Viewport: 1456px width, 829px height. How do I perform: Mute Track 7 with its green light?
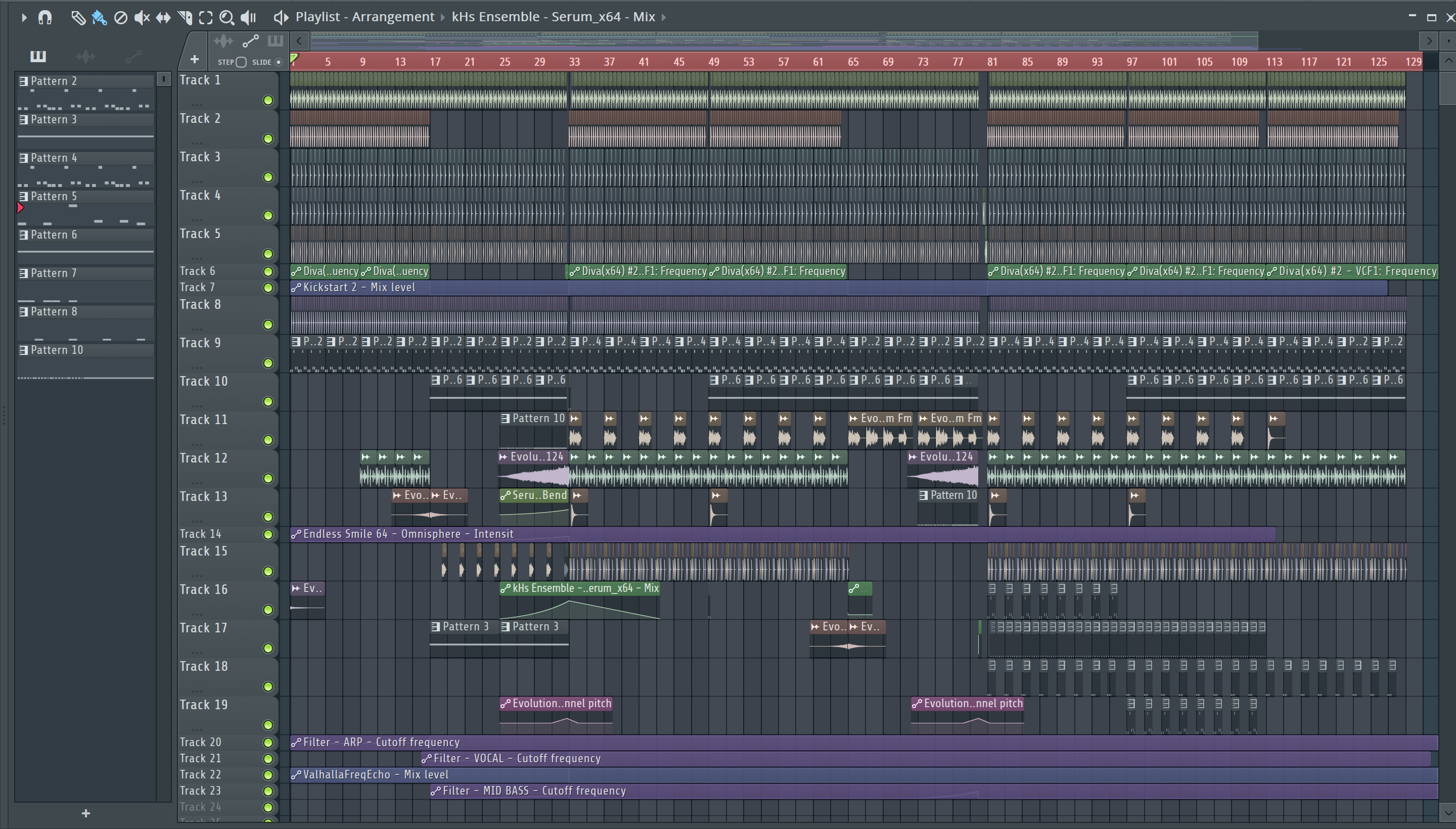click(x=268, y=288)
